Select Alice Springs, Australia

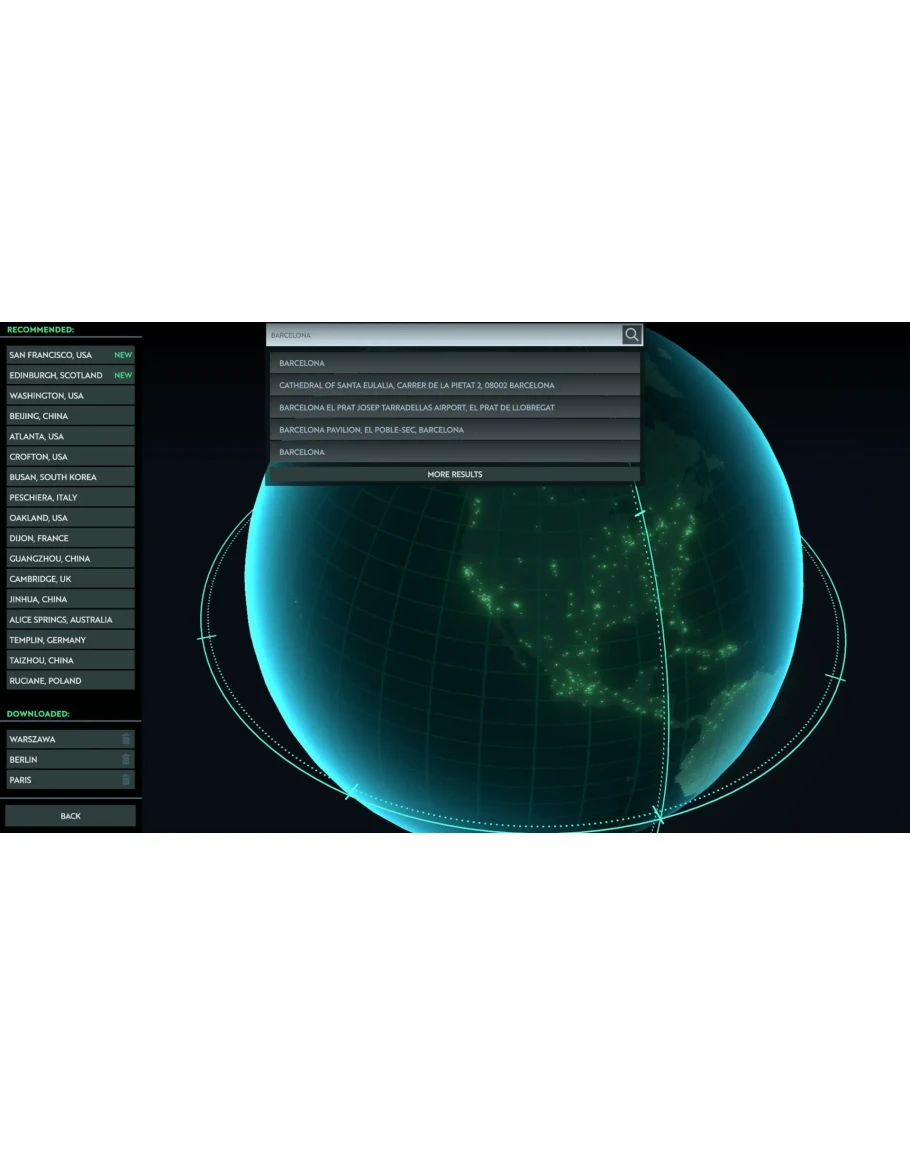(x=60, y=620)
